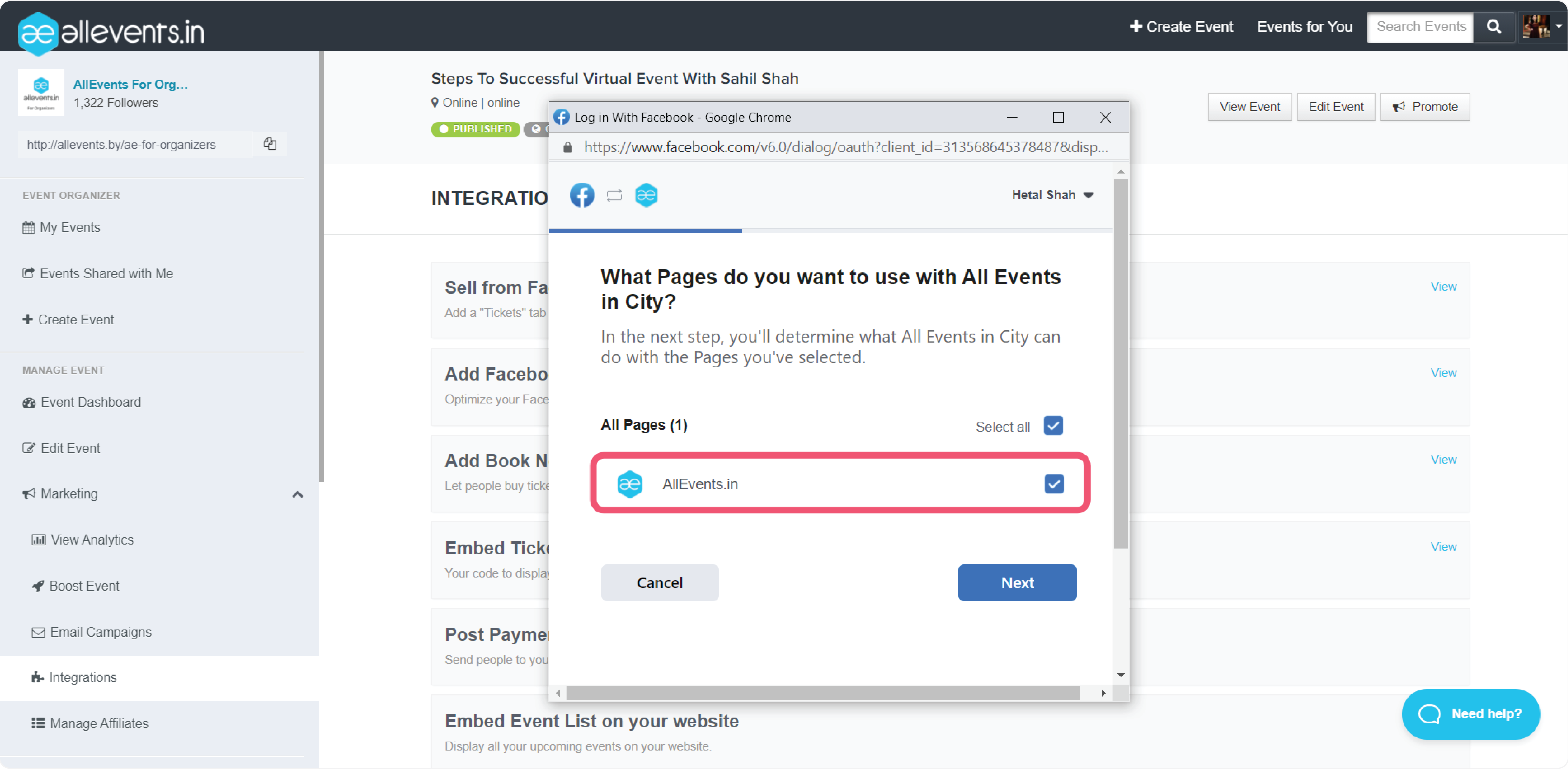
Task: Click the Promote button
Action: click(1425, 107)
